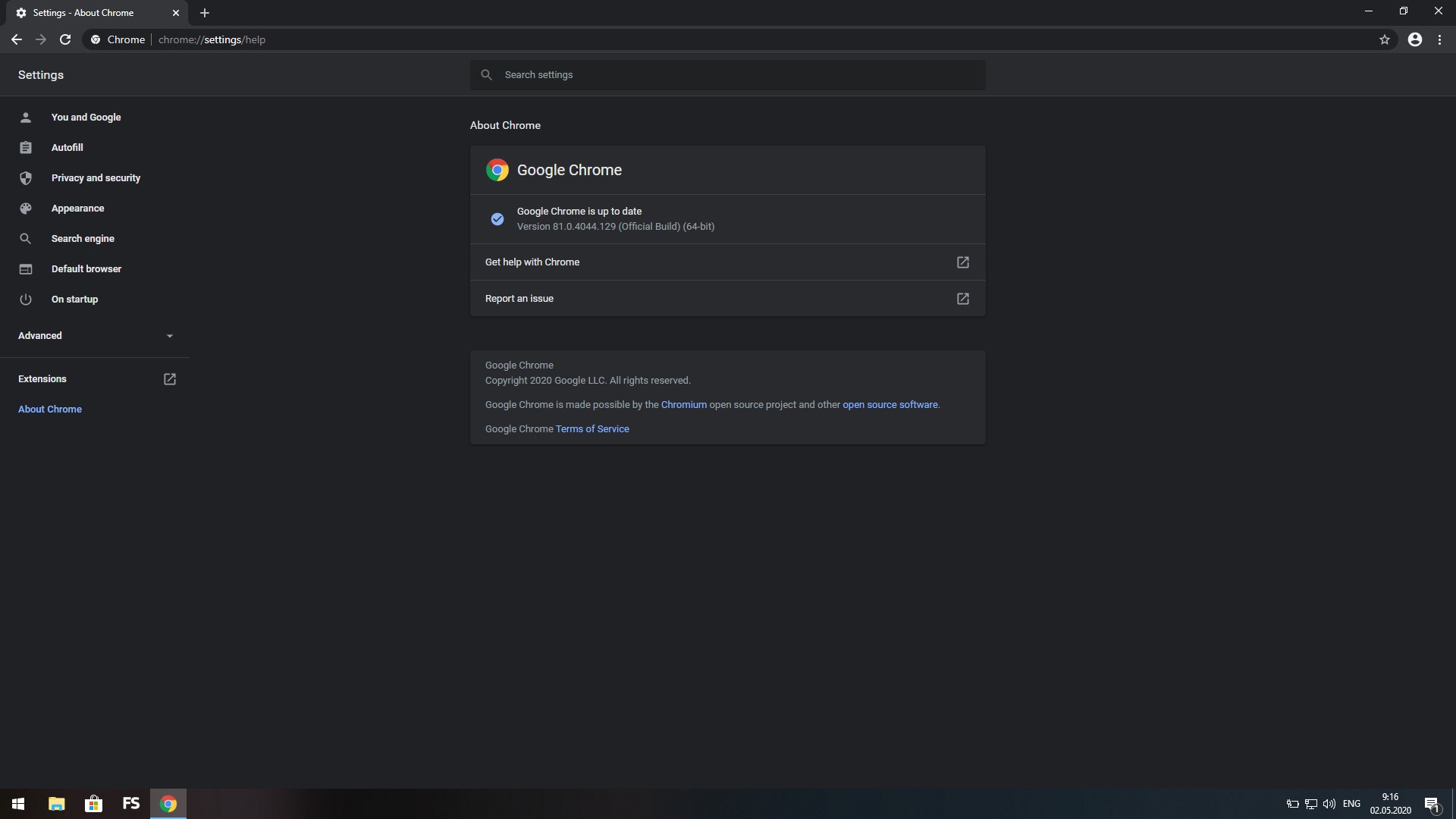The height and width of the screenshot is (819, 1456).
Task: Open Get help with Chrome
Action: (728, 262)
